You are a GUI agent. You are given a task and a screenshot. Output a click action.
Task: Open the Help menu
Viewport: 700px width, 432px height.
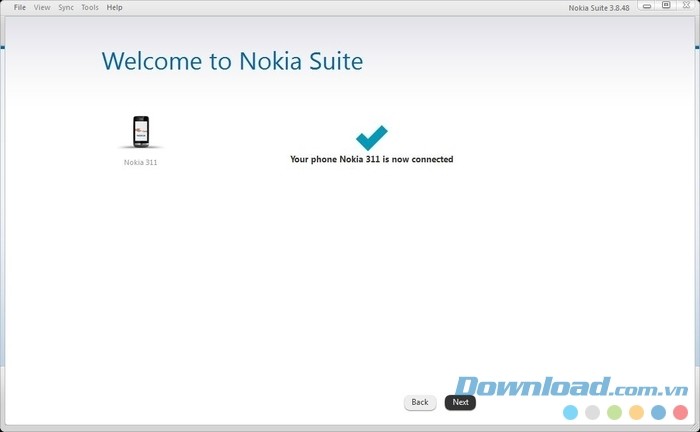click(114, 8)
